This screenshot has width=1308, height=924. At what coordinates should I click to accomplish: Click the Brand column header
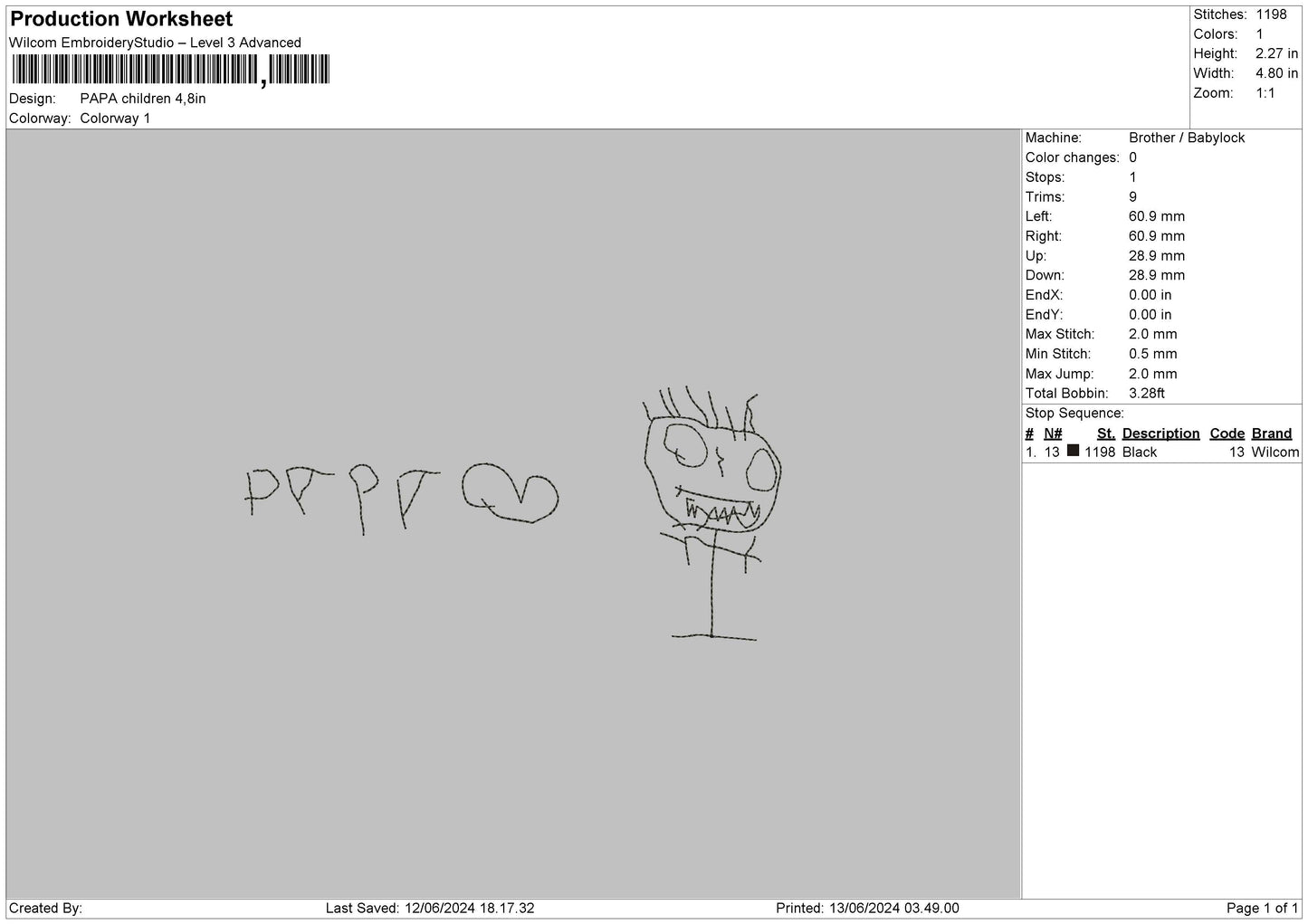point(1271,433)
